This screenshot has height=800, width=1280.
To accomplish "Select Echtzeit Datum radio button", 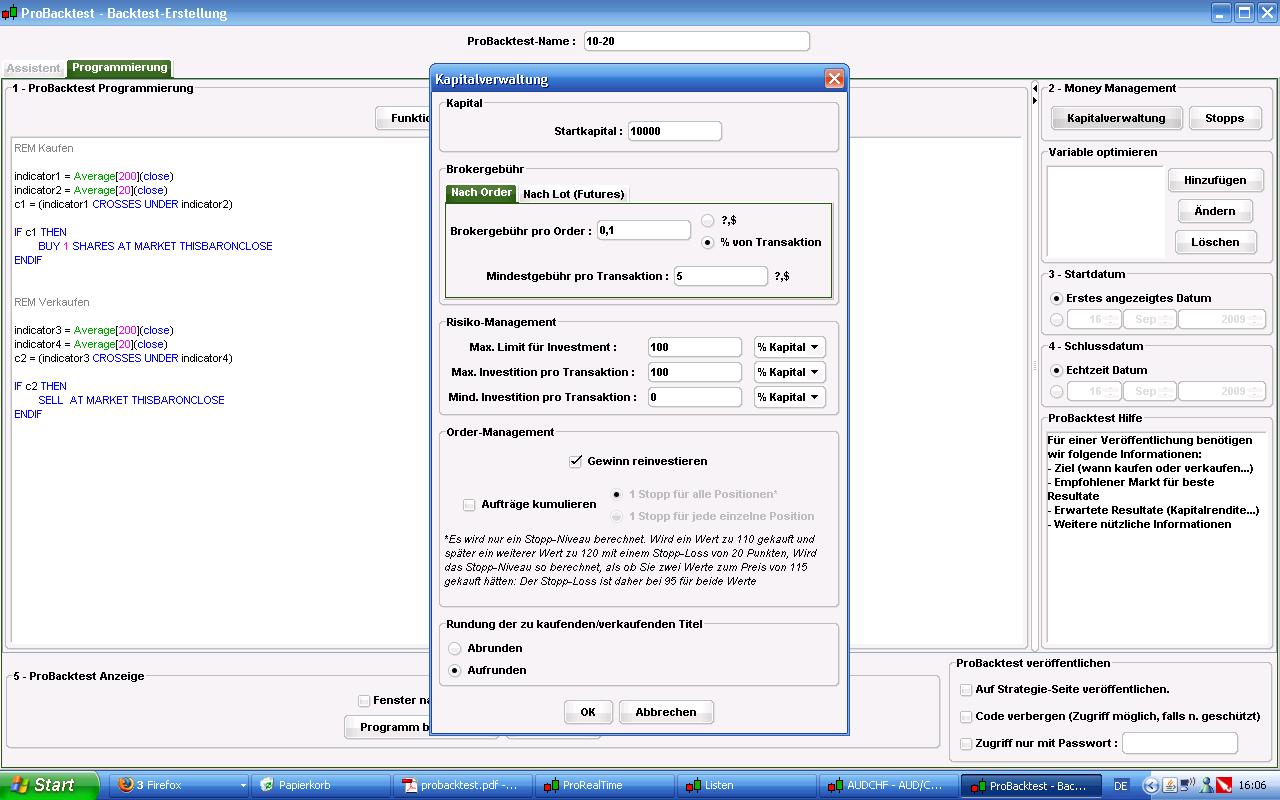I will (1057, 370).
